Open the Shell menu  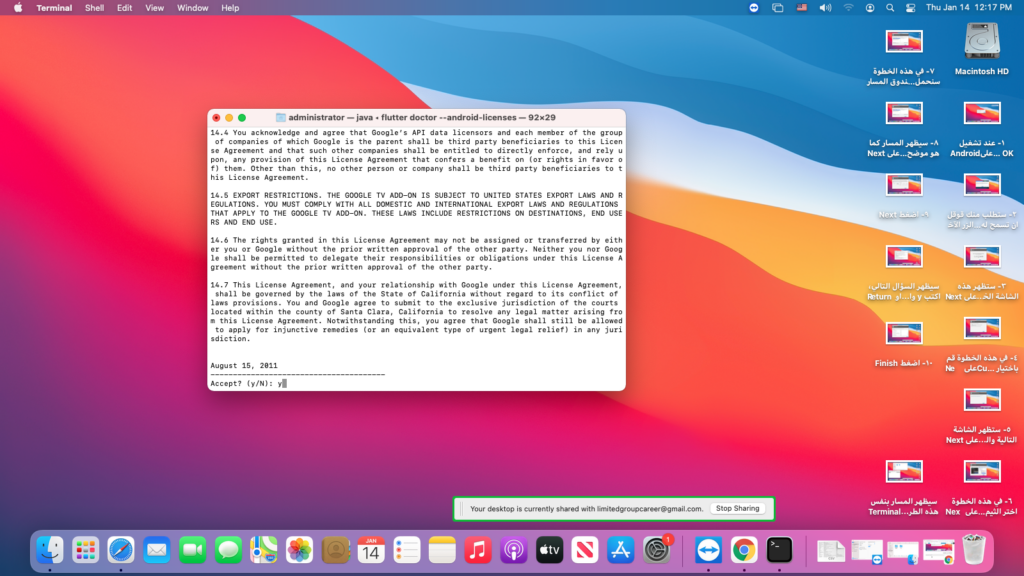[x=95, y=8]
